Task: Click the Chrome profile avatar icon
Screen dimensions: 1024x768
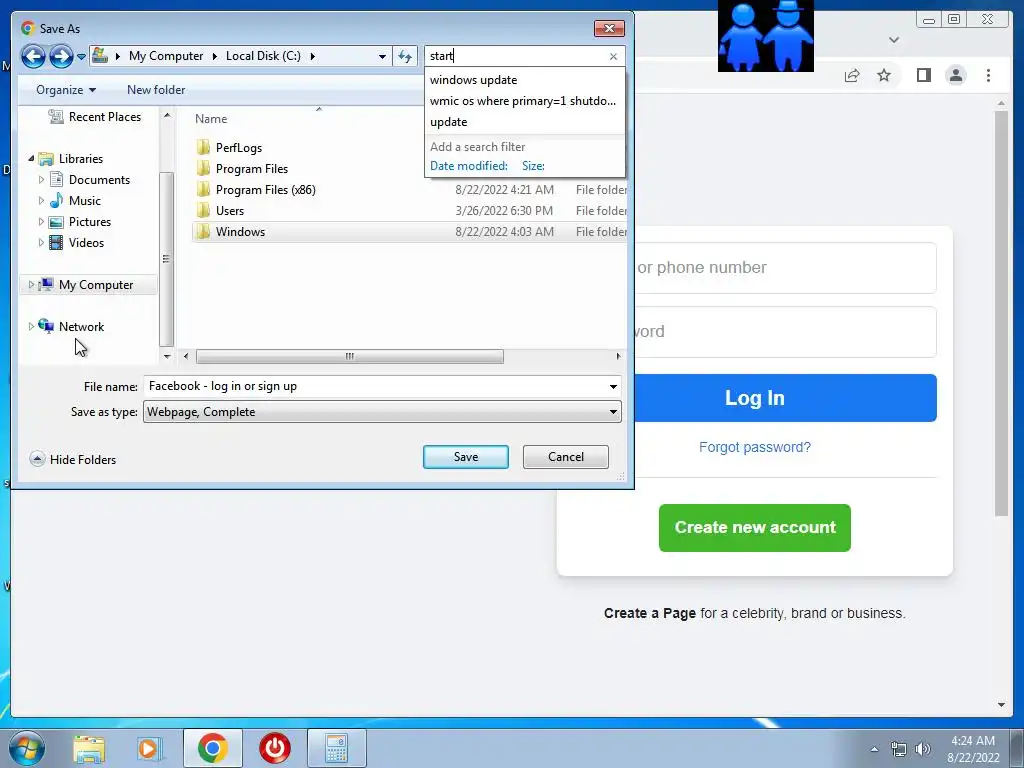Action: (956, 76)
